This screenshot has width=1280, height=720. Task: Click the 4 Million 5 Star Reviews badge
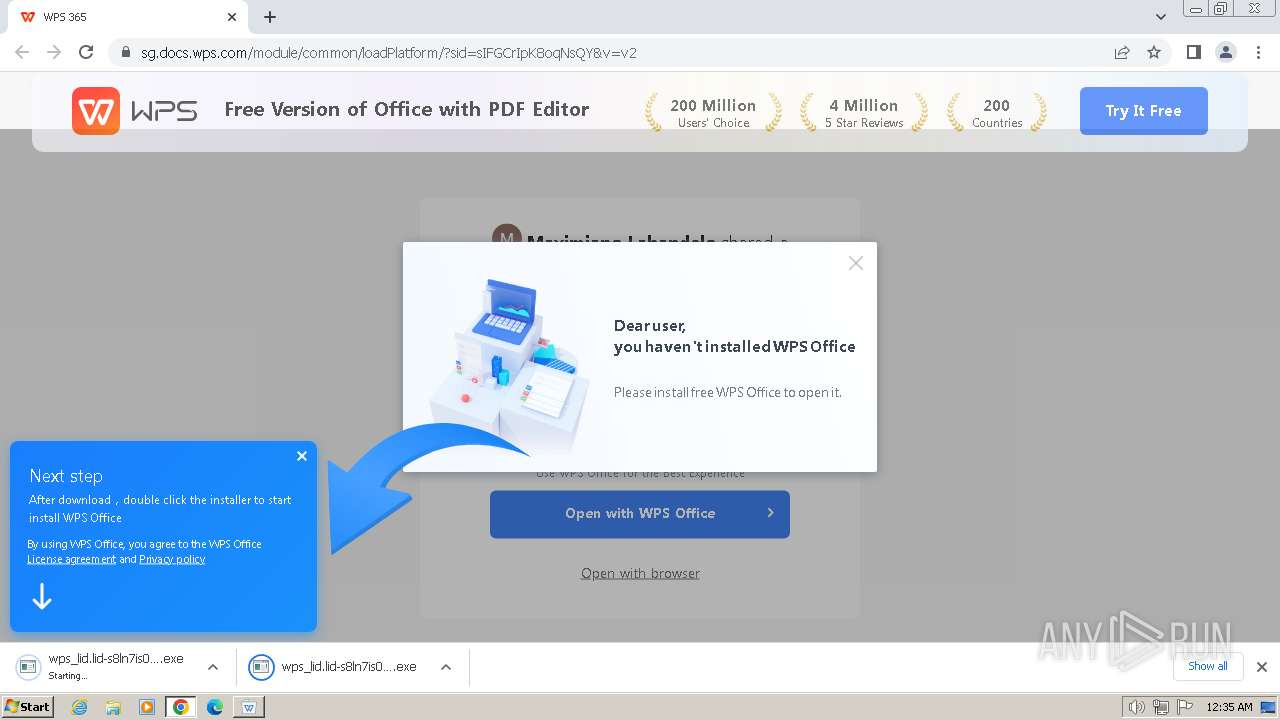(864, 112)
